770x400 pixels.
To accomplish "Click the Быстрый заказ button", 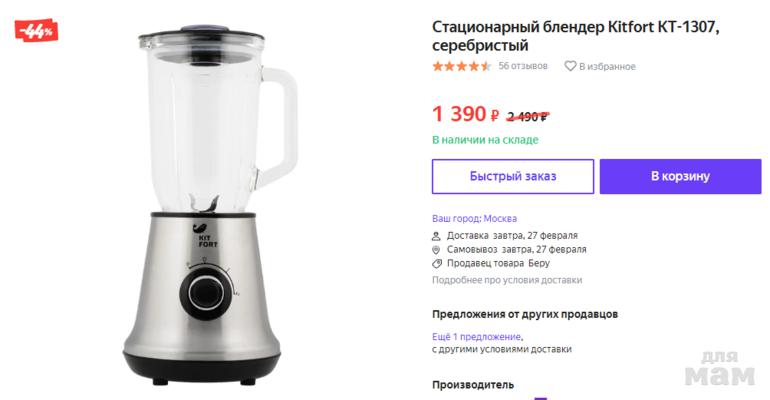I will 513,176.
